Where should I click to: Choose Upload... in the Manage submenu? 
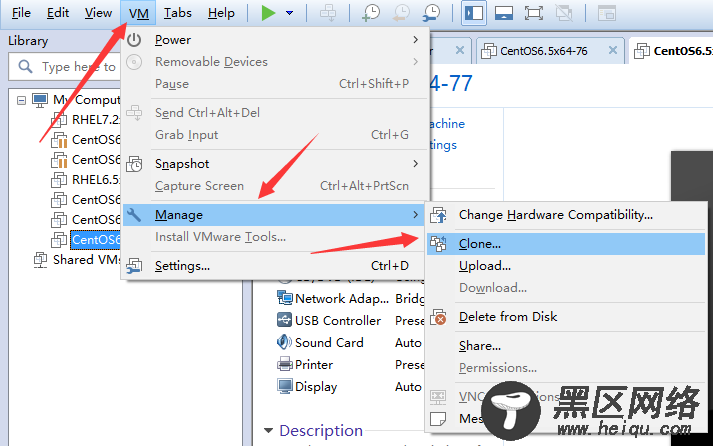point(566,266)
